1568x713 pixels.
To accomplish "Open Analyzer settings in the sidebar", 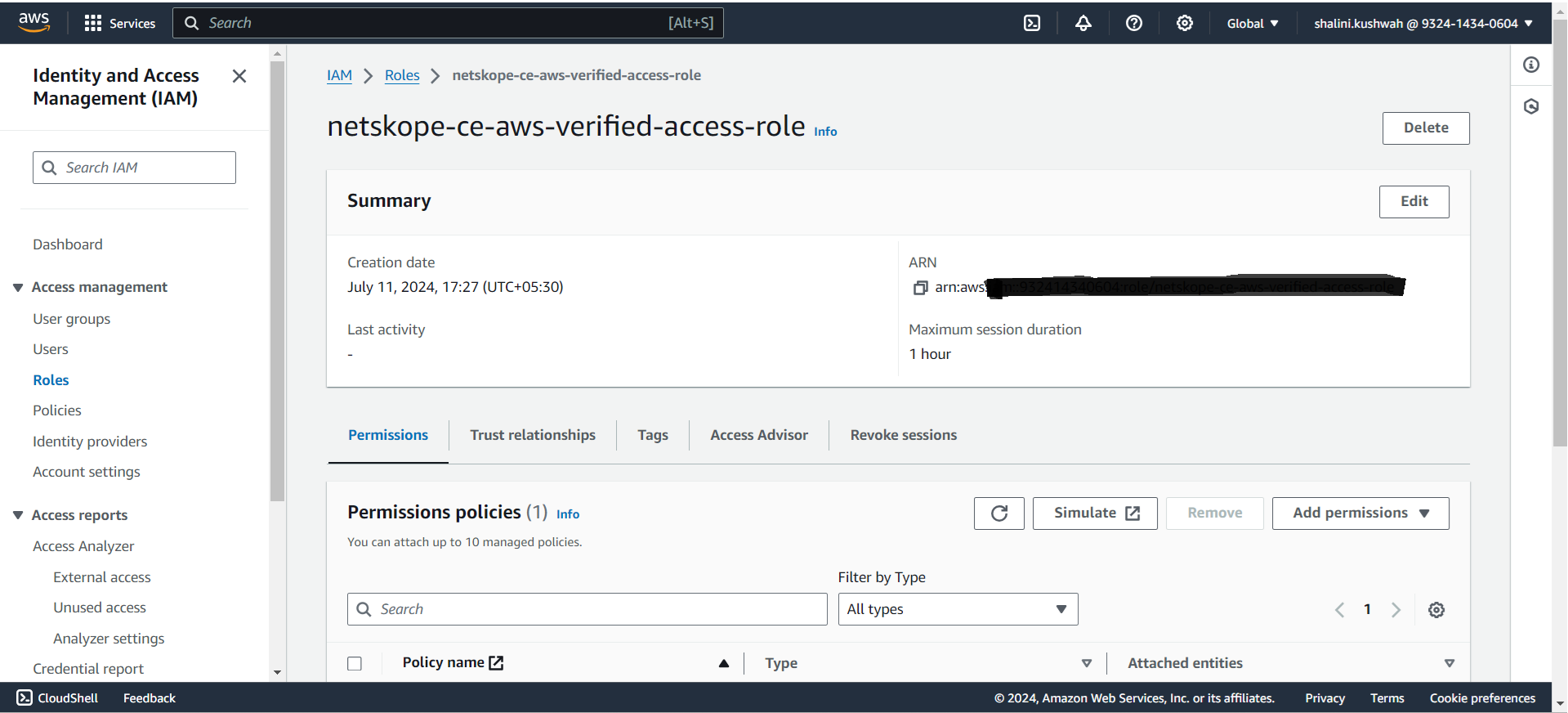I will point(109,639).
